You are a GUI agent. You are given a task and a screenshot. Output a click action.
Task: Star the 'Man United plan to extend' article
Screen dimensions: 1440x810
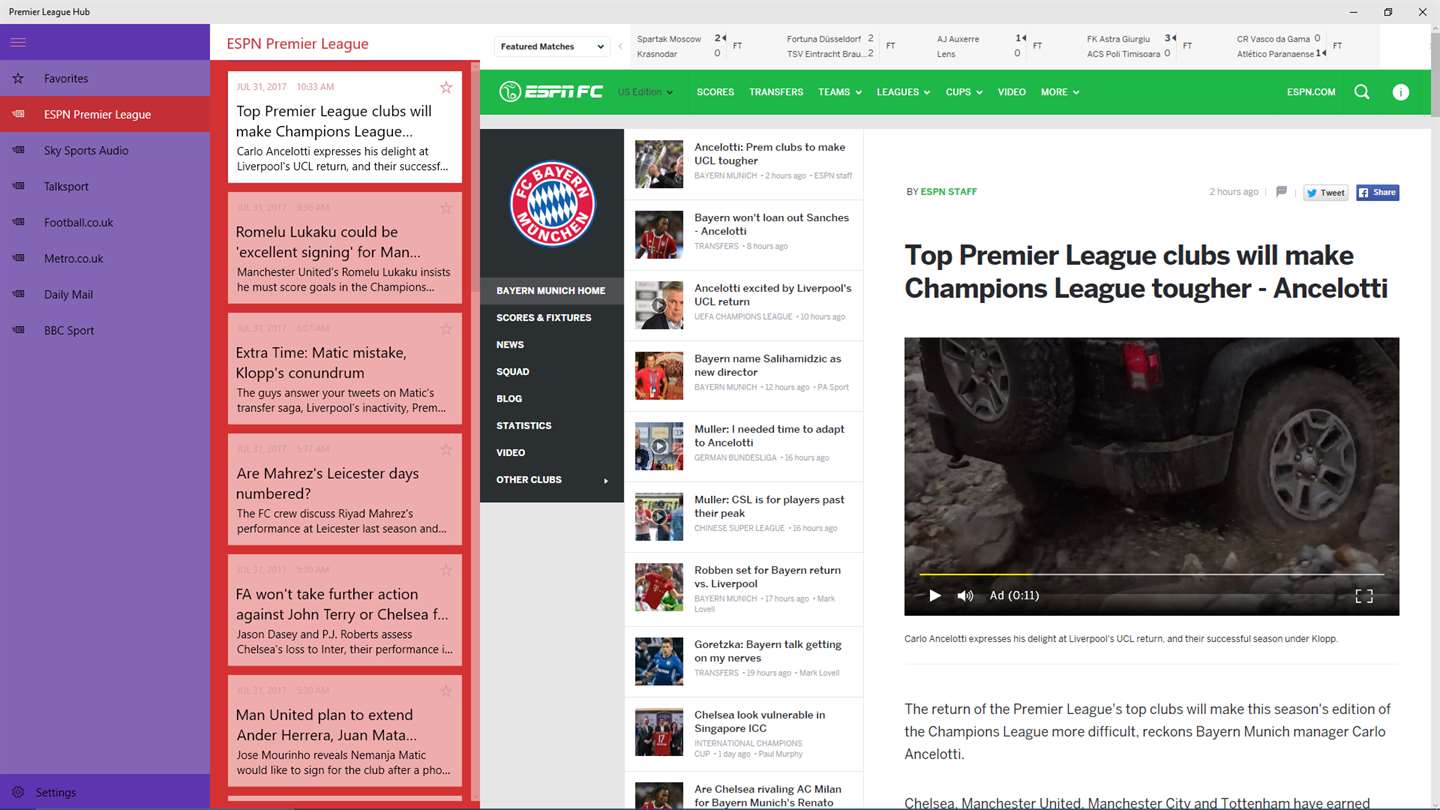pyautogui.click(x=446, y=691)
